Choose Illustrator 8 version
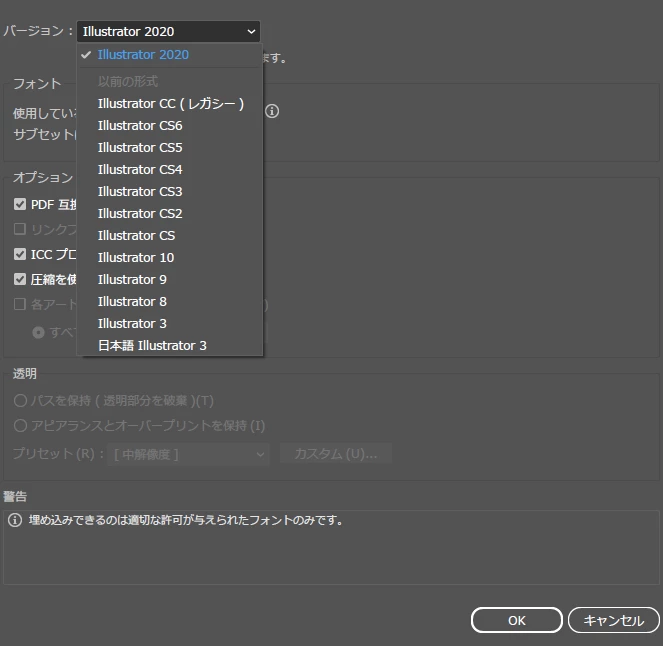This screenshot has width=663, height=646. click(x=170, y=301)
